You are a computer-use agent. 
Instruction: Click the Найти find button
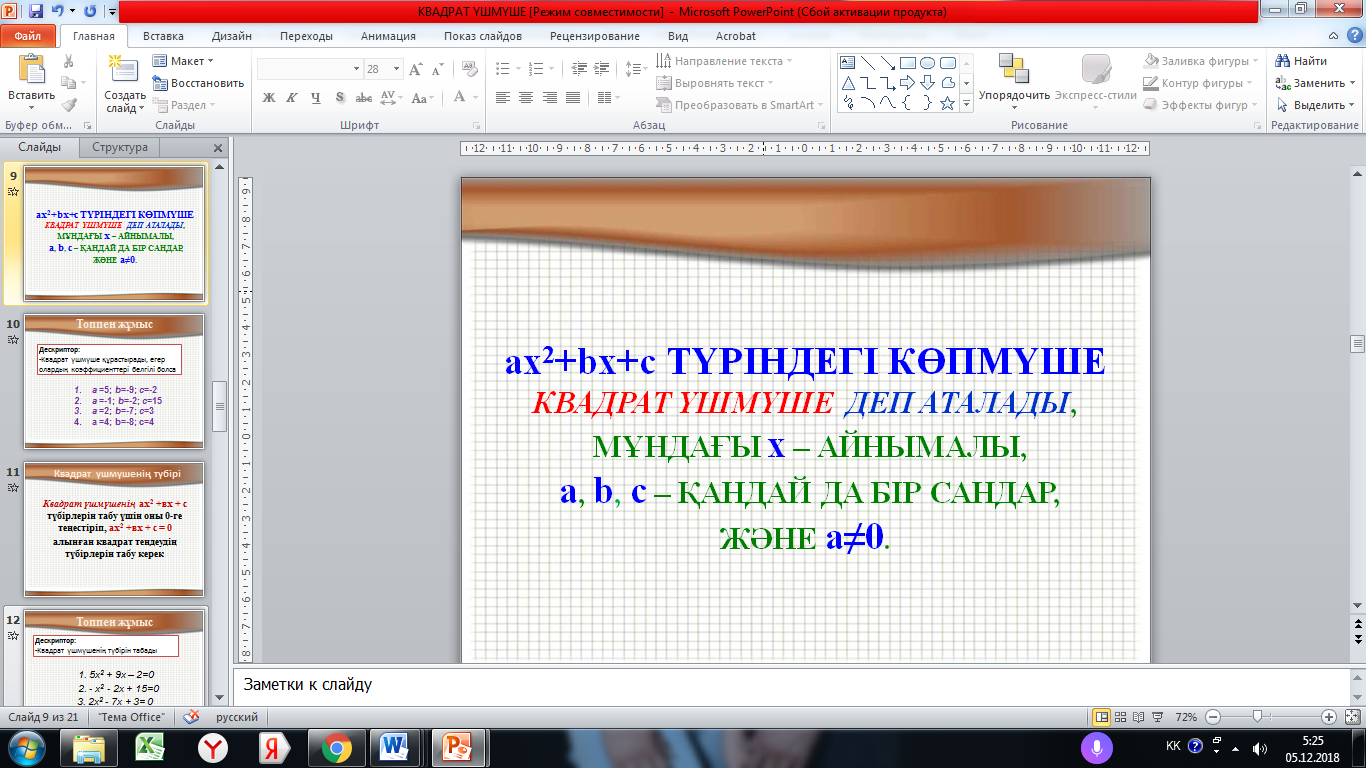pyautogui.click(x=1302, y=61)
